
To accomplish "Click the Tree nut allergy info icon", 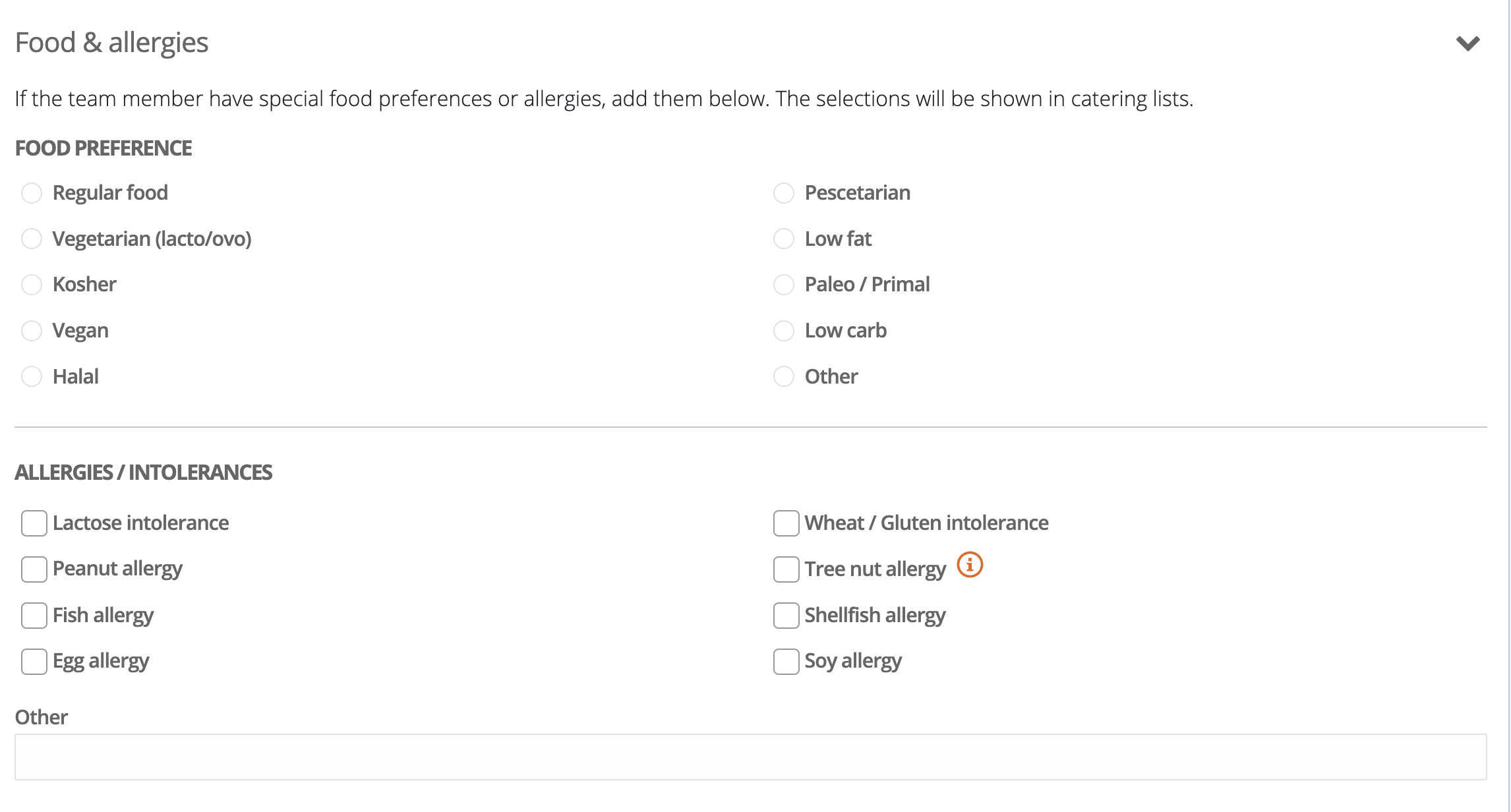I will [x=970, y=565].
